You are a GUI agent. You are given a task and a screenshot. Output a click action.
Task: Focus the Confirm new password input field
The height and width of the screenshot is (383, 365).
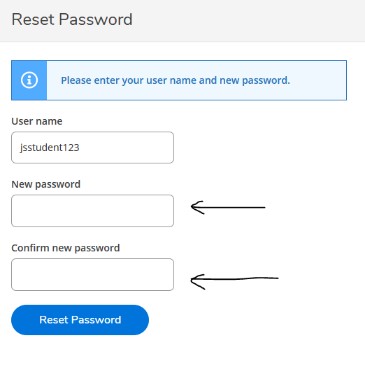pos(92,274)
